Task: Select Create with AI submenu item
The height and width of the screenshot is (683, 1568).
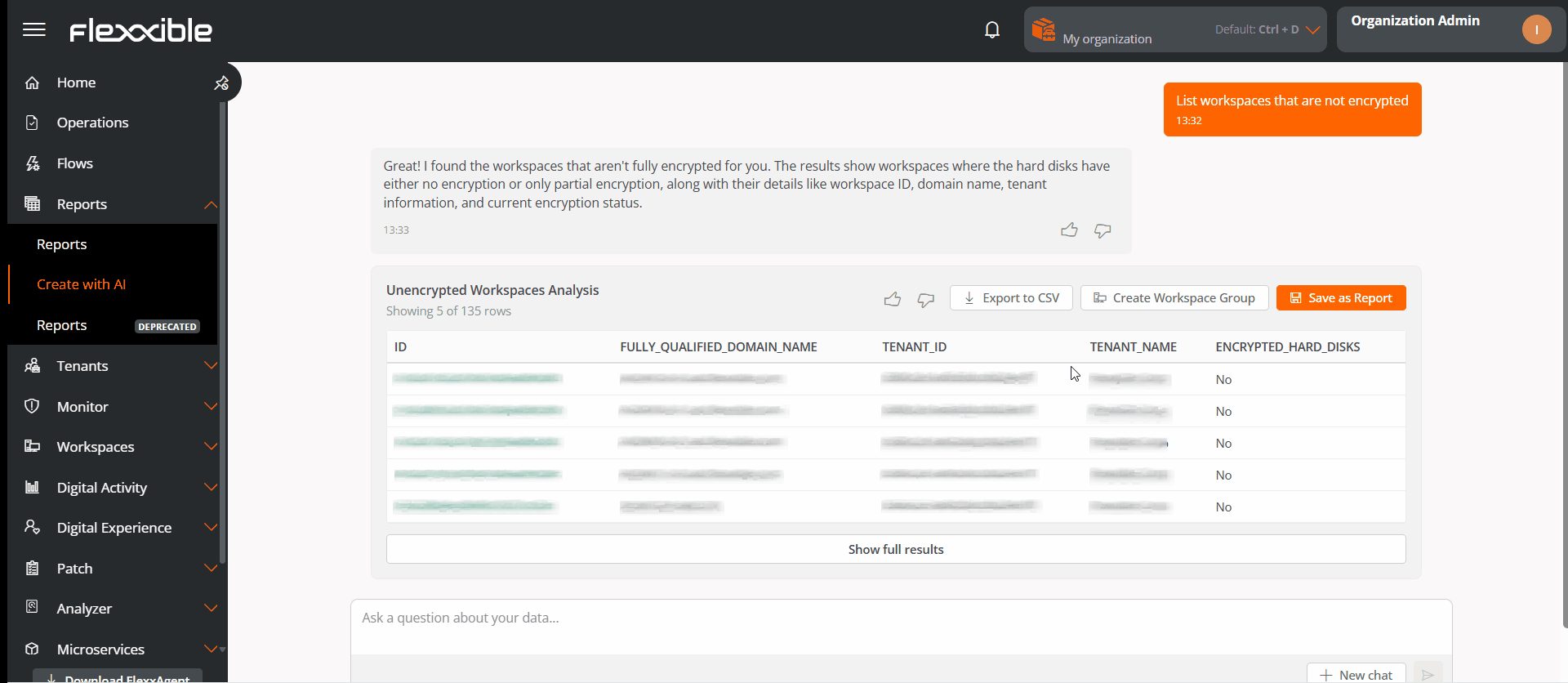Action: coord(81,284)
